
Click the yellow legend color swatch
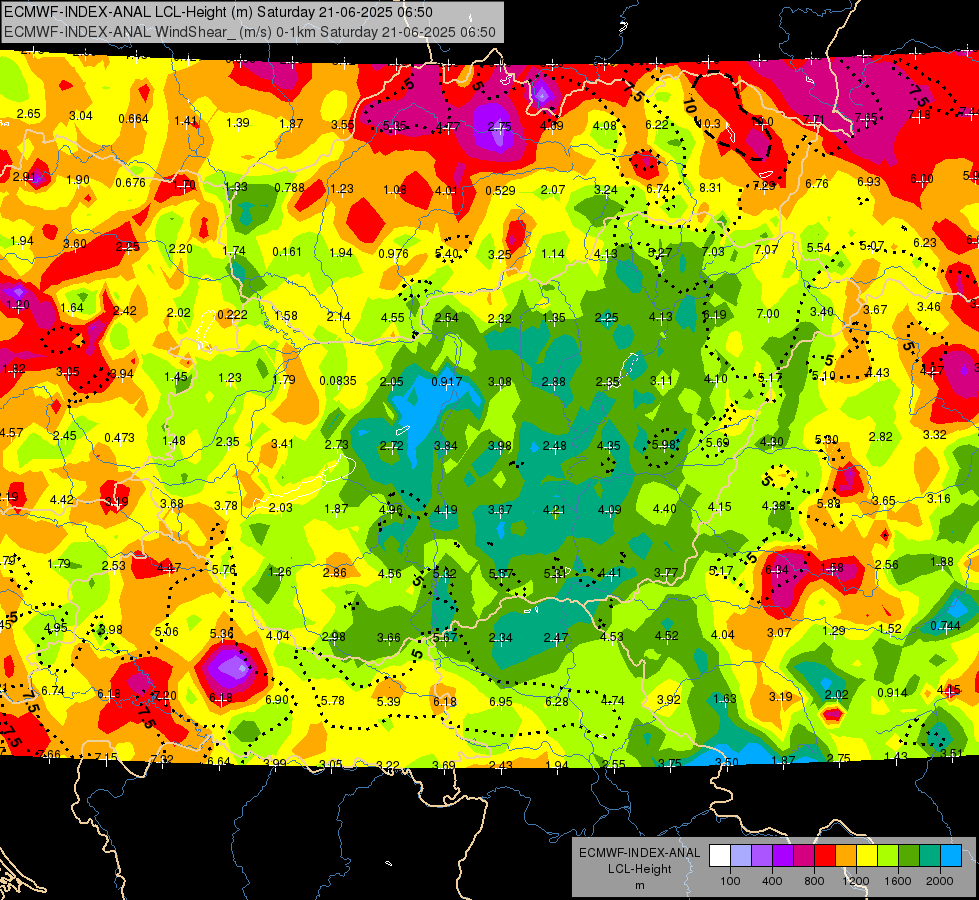click(x=867, y=855)
